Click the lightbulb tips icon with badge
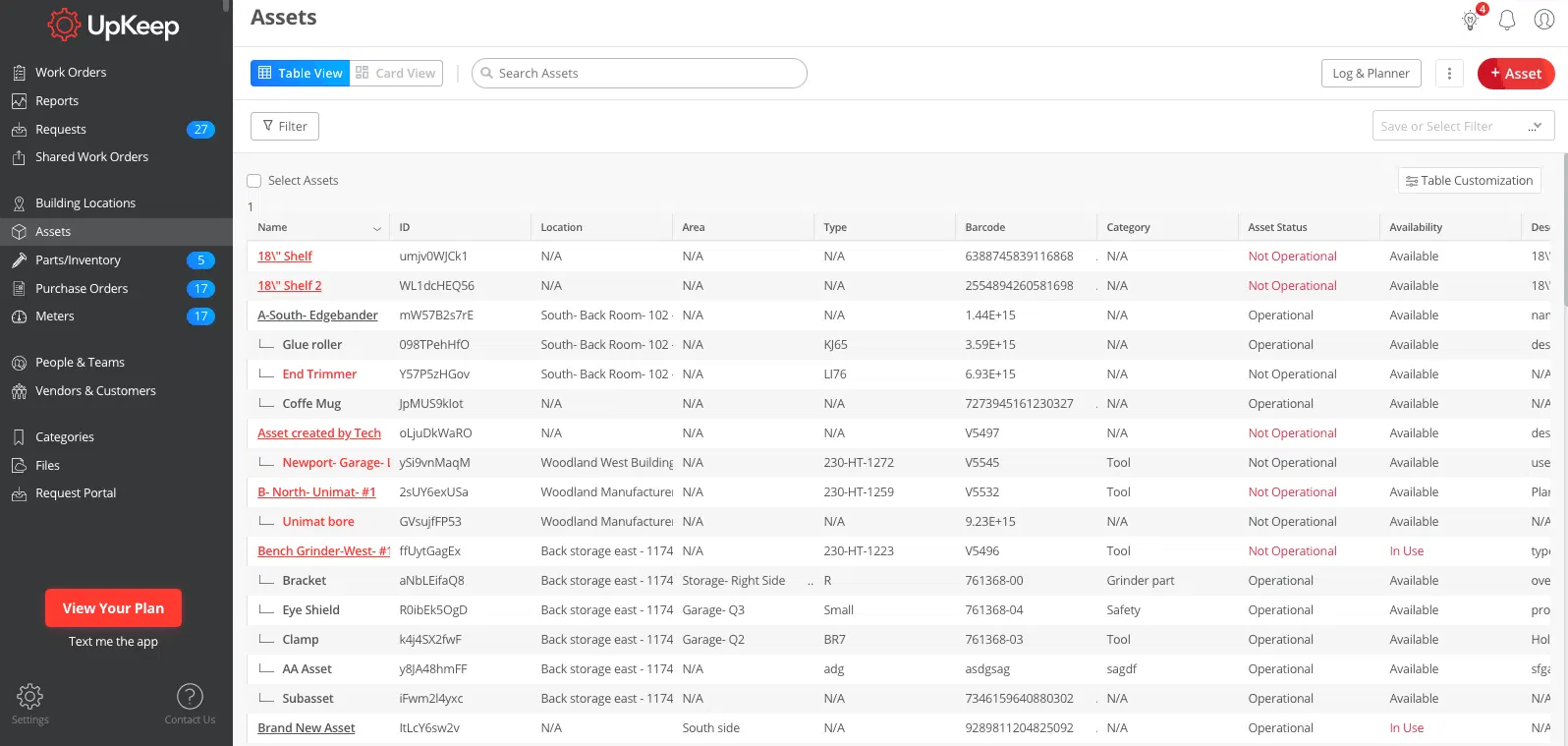 point(1471,20)
